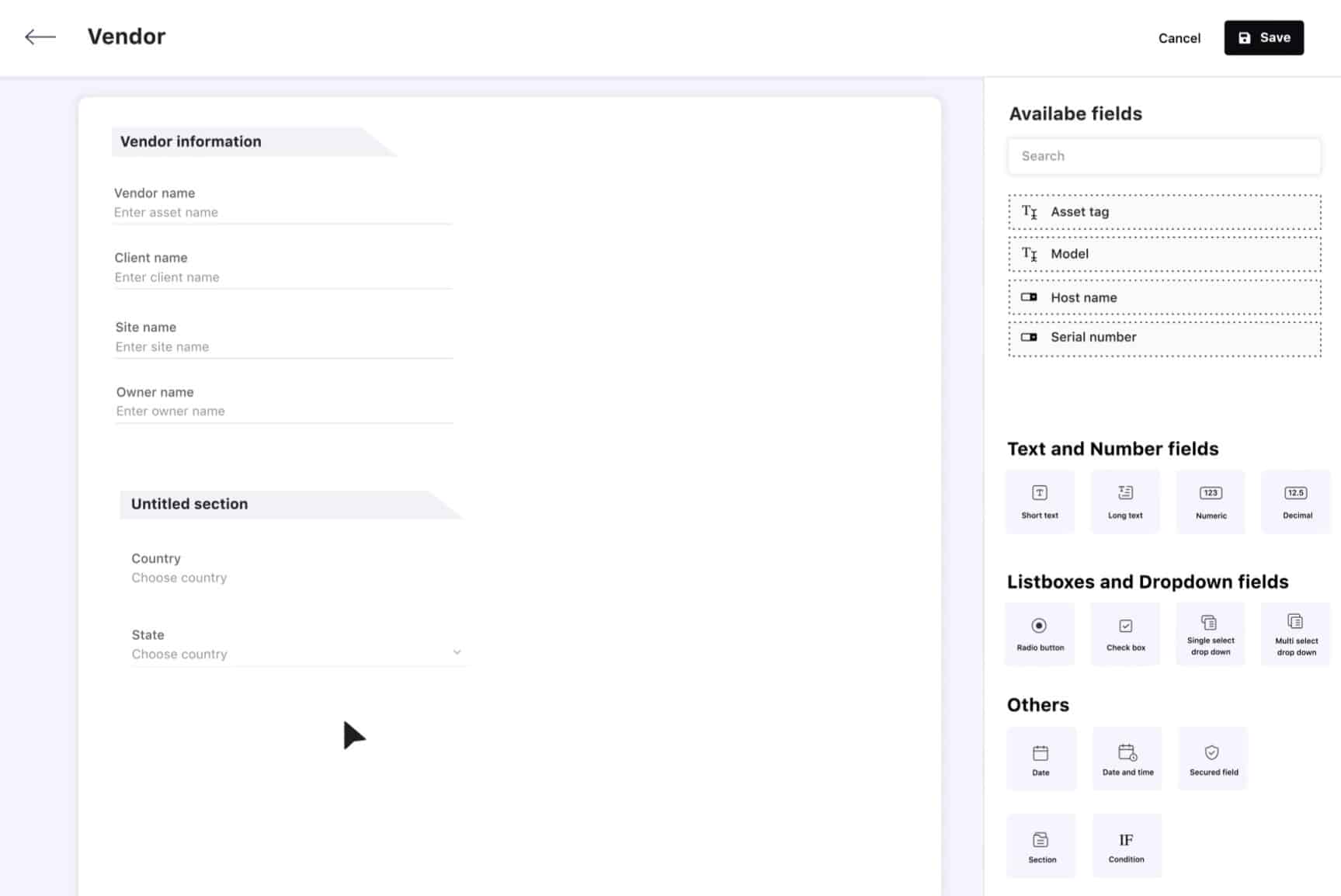This screenshot has height=896, width=1341.
Task: Click the Text and Number fields heading
Action: click(1113, 449)
